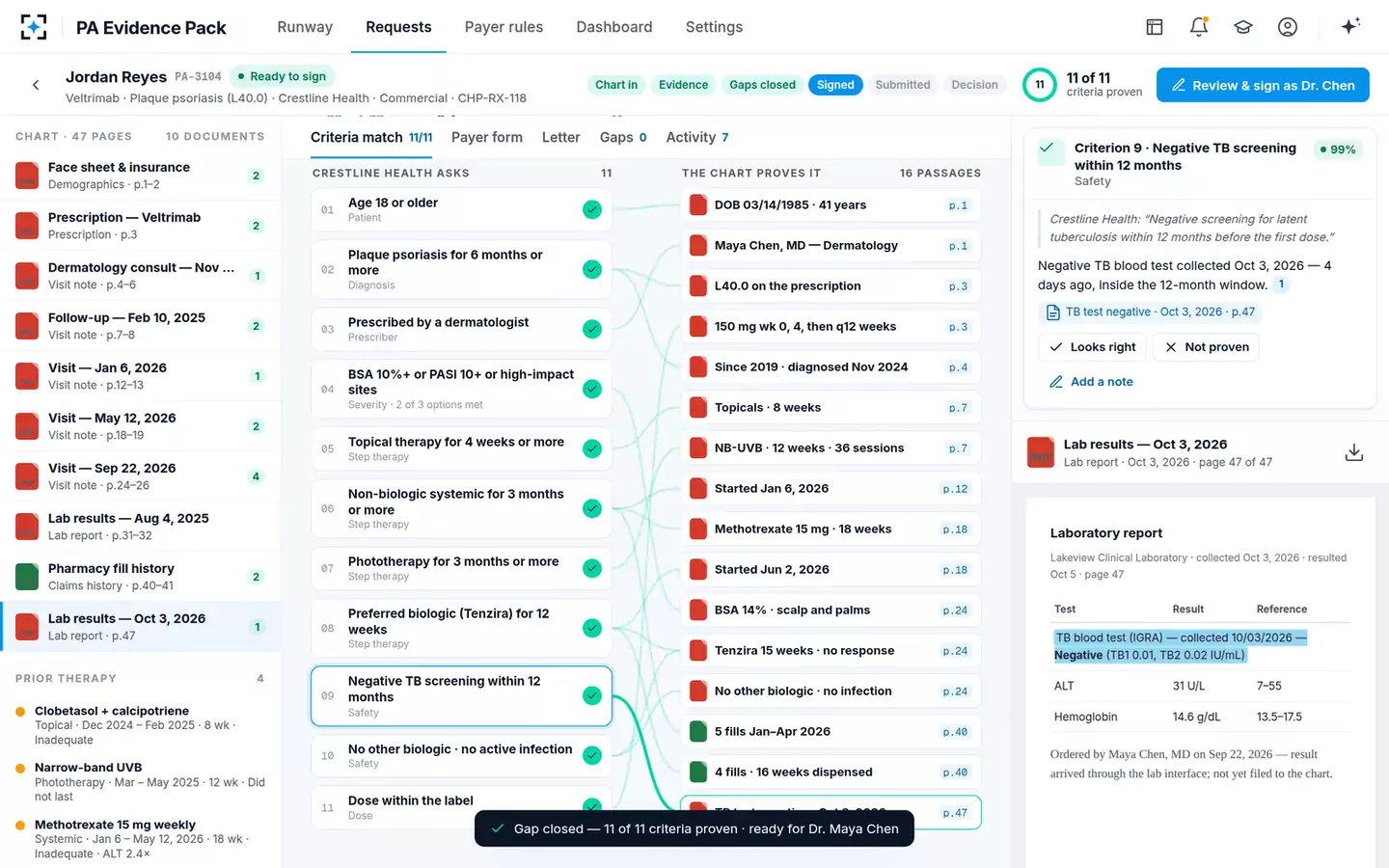Click the red icon beside BSA 14% scalp and palms
Screen dimensions: 1389x868
(698, 610)
